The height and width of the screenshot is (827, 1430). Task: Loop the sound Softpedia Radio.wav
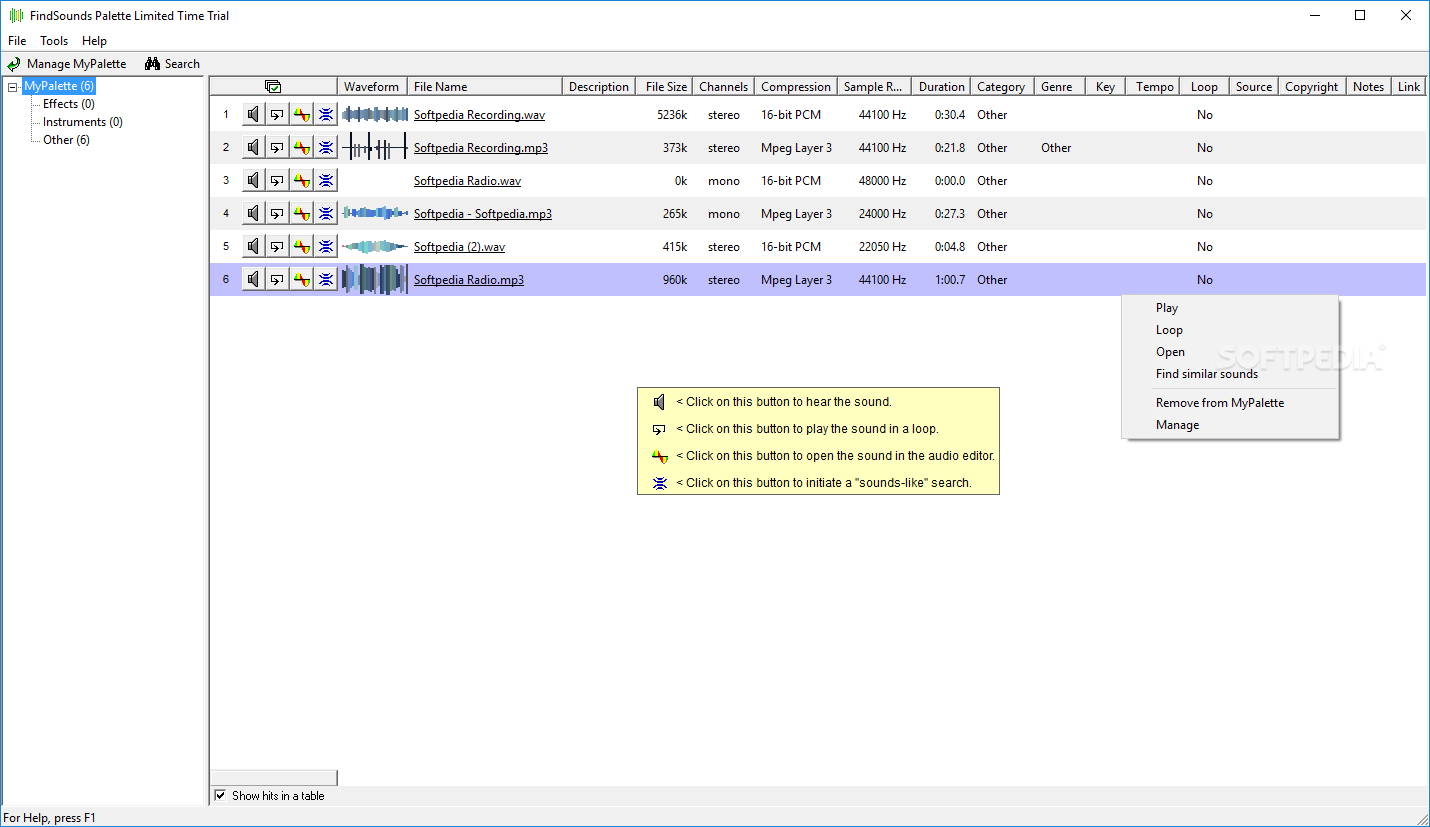pyautogui.click(x=277, y=181)
